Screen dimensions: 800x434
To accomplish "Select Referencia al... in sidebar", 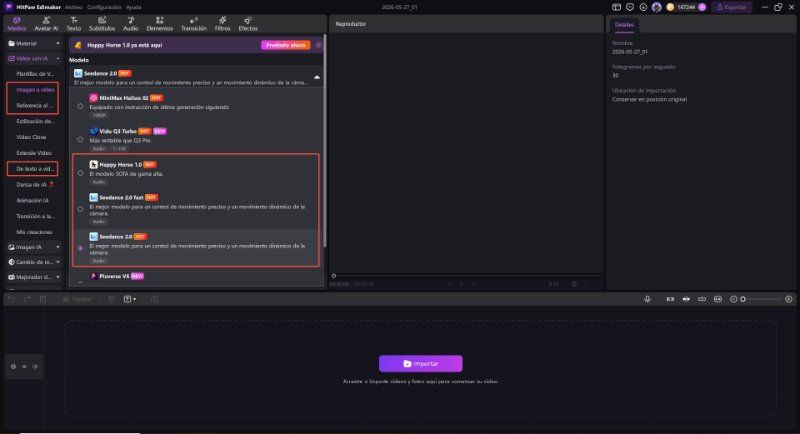I will point(35,106).
